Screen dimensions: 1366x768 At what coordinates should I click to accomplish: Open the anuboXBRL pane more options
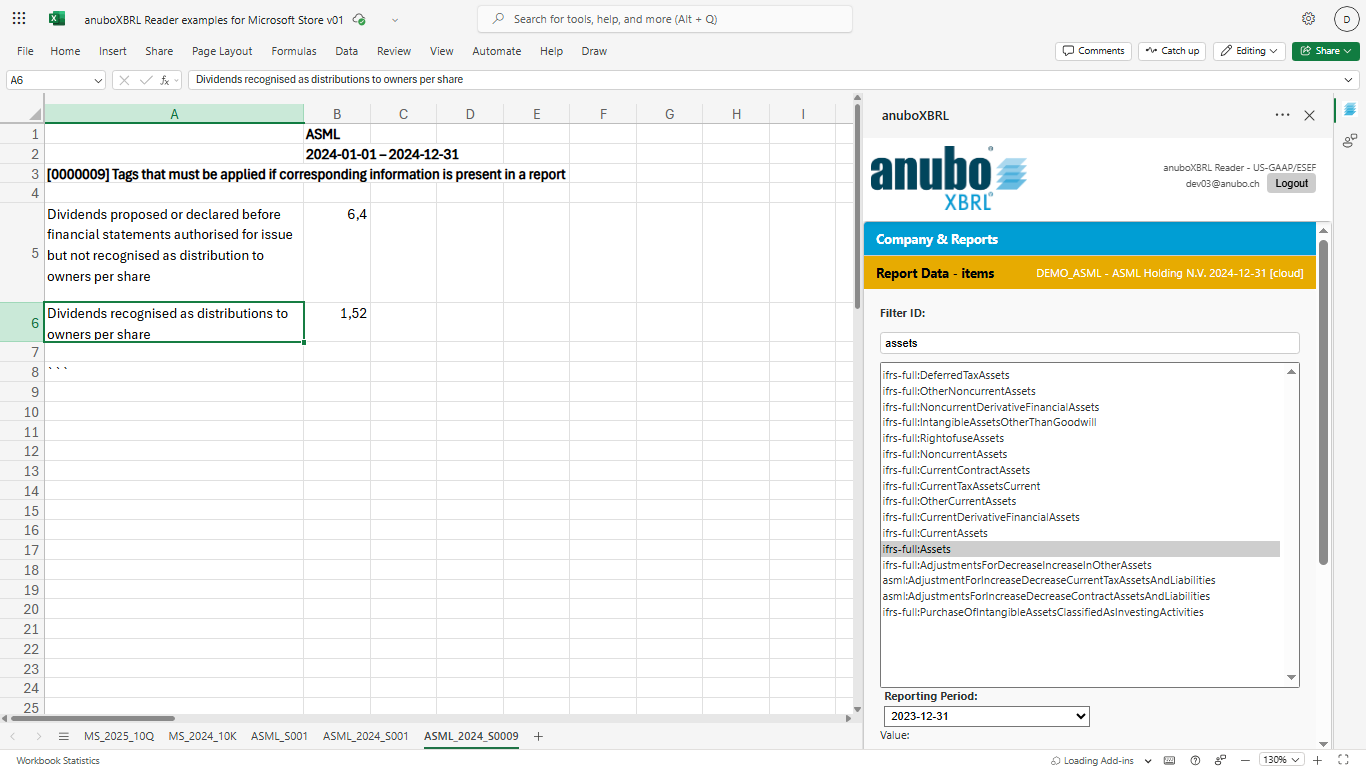point(1282,115)
